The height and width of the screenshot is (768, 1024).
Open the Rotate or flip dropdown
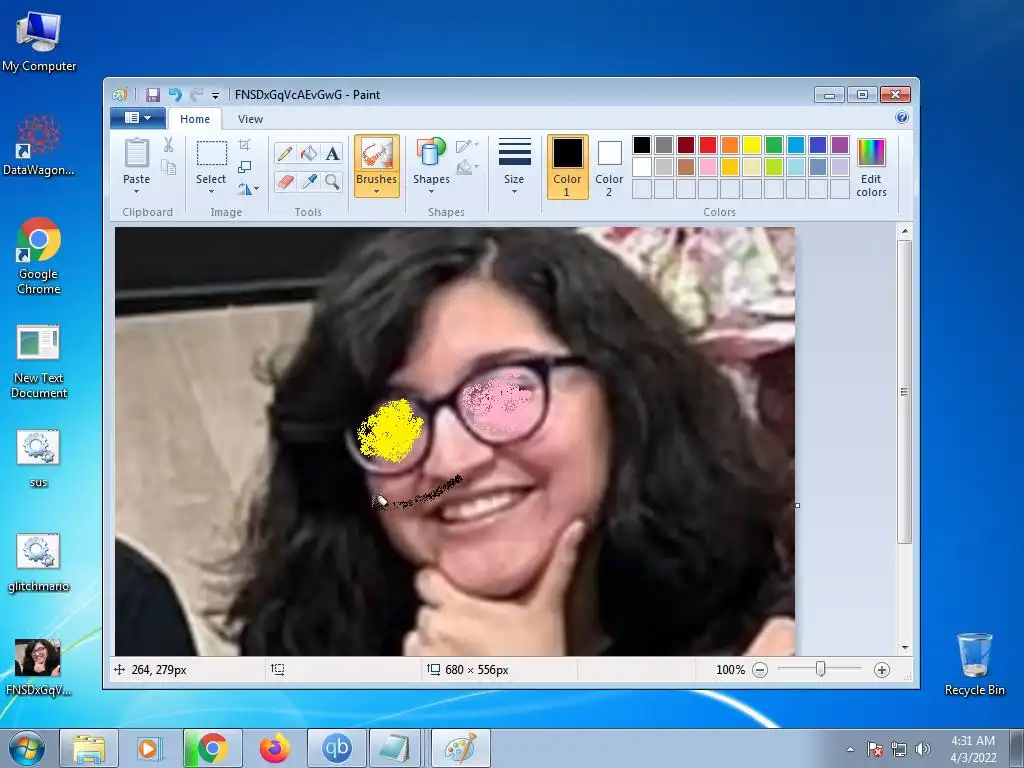[248, 189]
